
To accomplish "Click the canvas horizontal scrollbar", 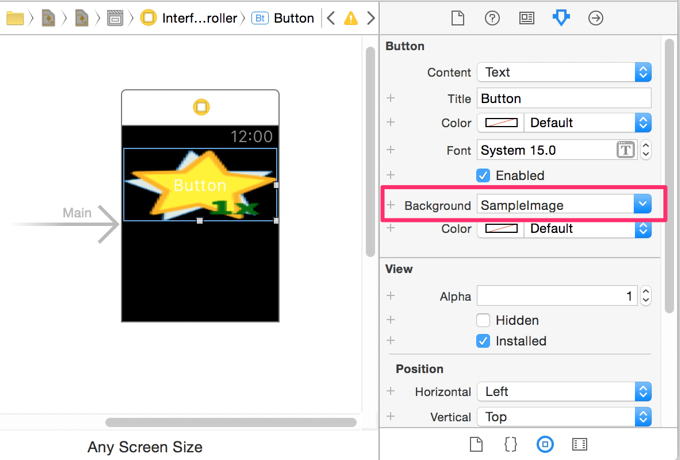I will tap(231, 422).
